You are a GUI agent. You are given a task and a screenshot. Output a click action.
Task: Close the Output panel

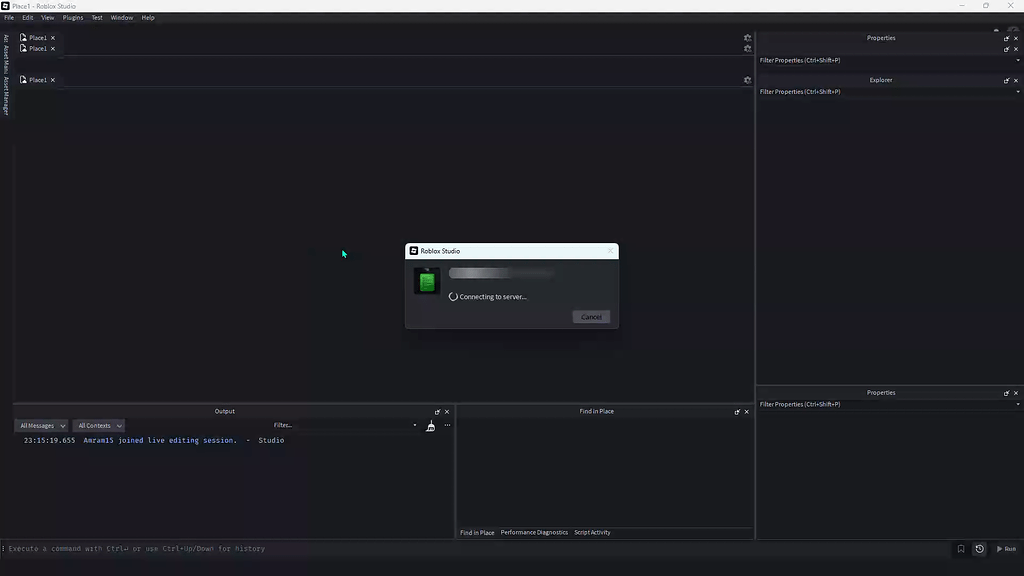(x=447, y=412)
